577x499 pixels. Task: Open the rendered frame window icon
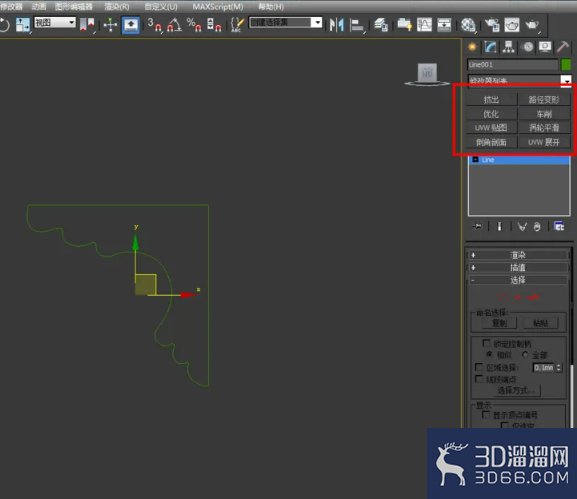click(x=512, y=25)
